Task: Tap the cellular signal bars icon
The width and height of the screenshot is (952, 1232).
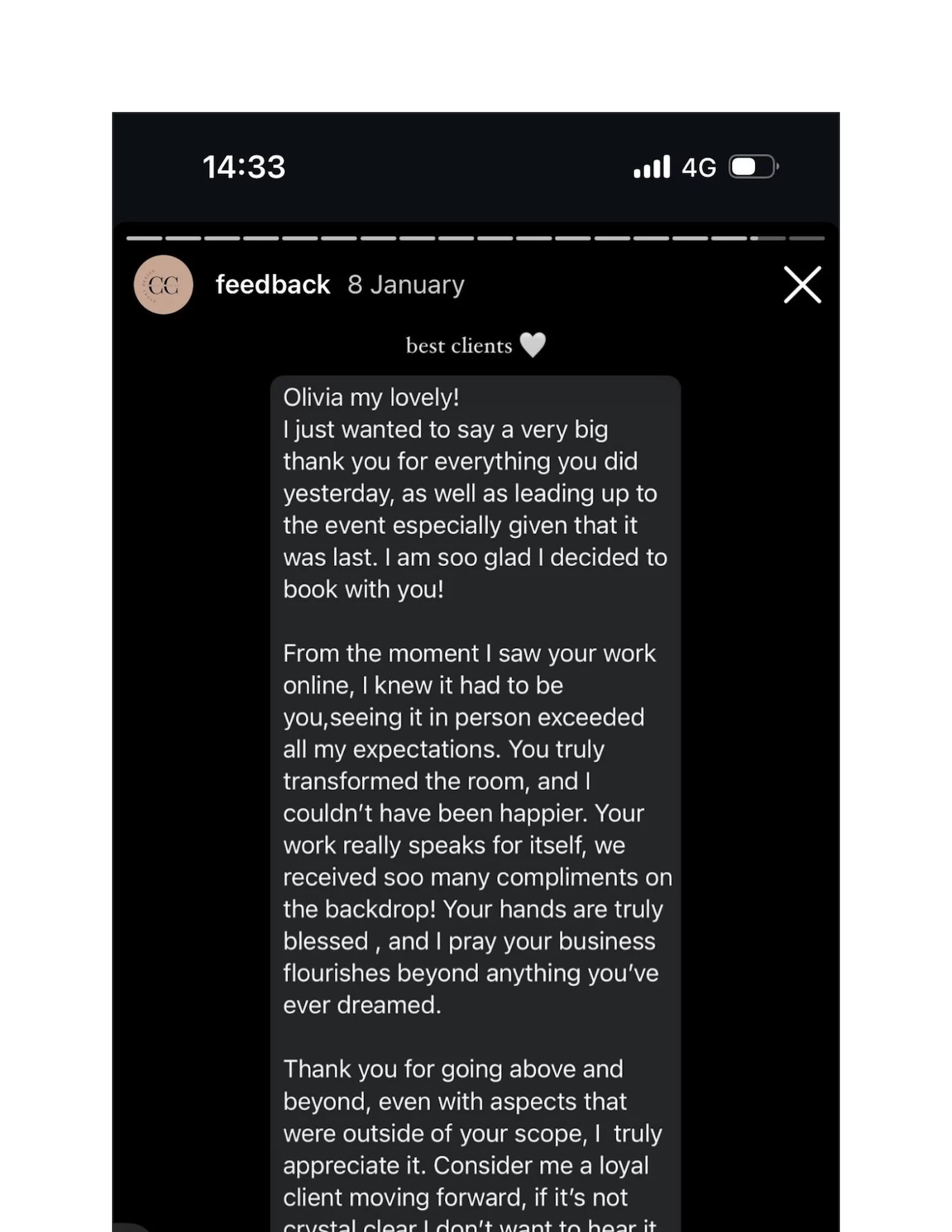Action: 652,167
